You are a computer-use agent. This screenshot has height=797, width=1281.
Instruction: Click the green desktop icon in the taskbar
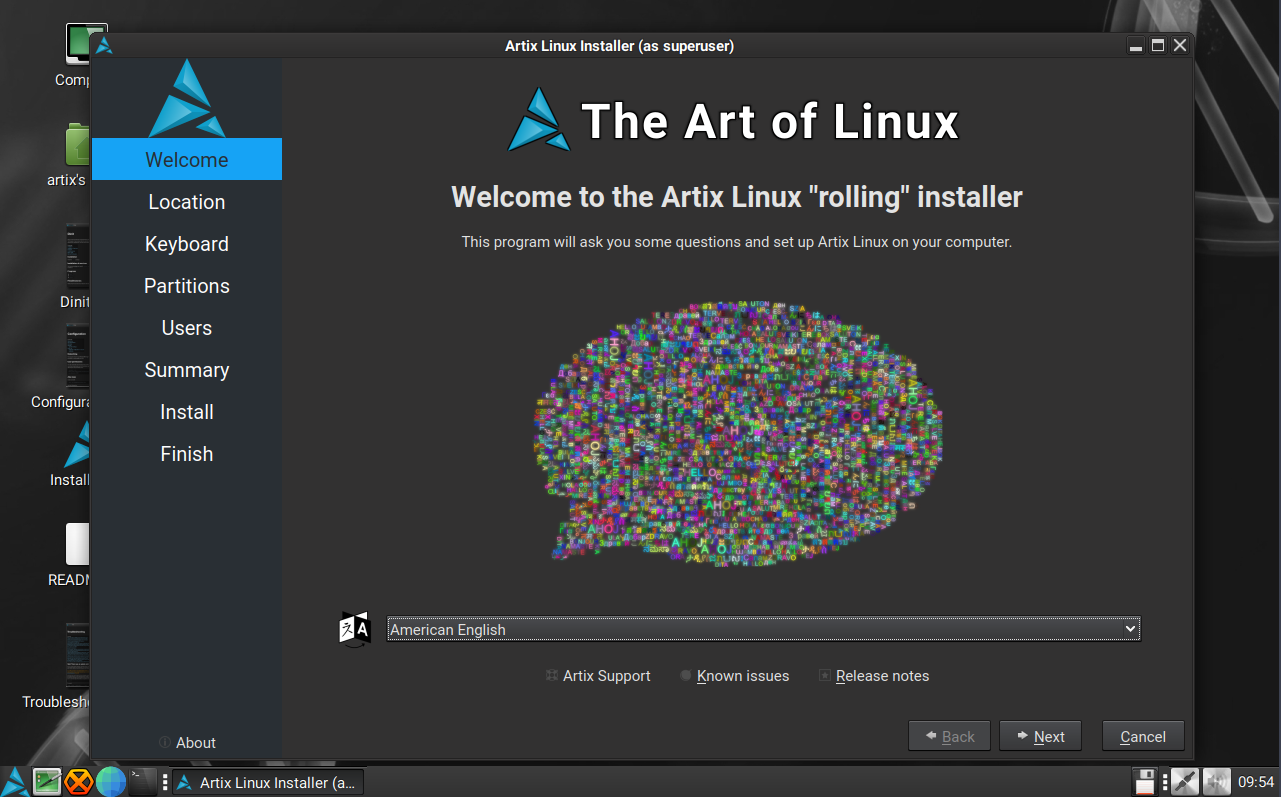[47, 781]
